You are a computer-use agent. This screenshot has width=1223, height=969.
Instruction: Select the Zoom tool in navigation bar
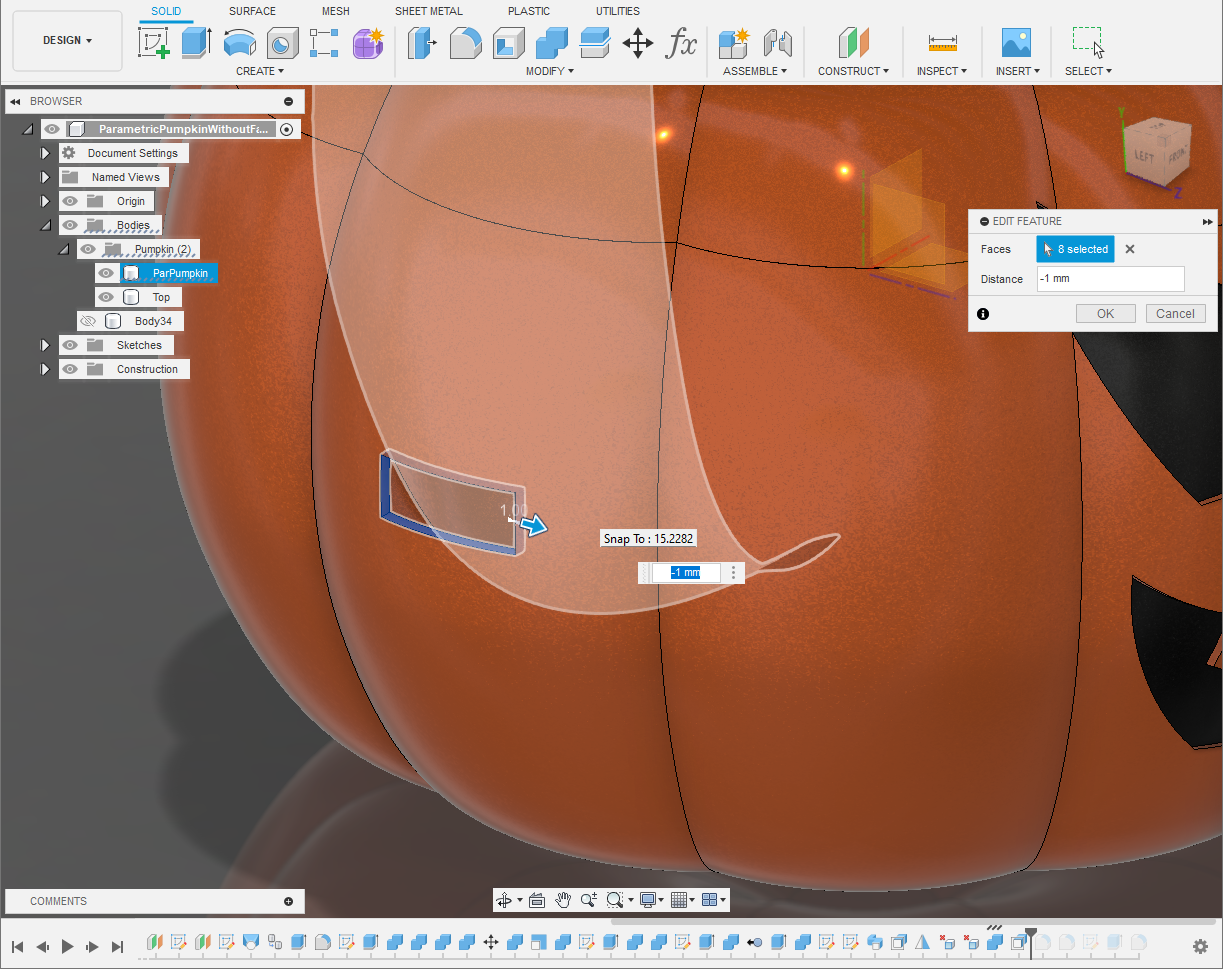pos(589,900)
